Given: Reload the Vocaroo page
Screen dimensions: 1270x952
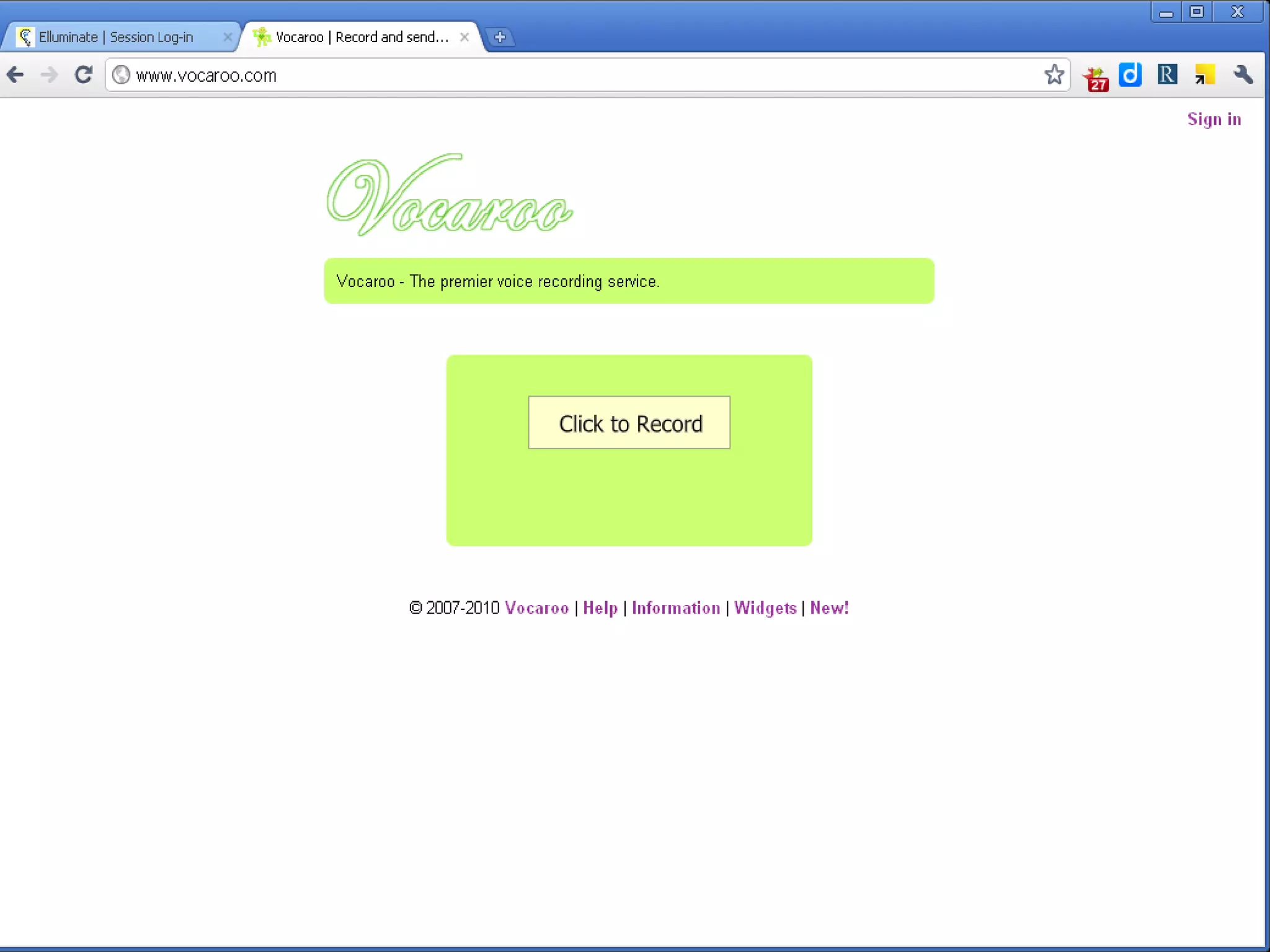Looking at the screenshot, I should [x=84, y=75].
